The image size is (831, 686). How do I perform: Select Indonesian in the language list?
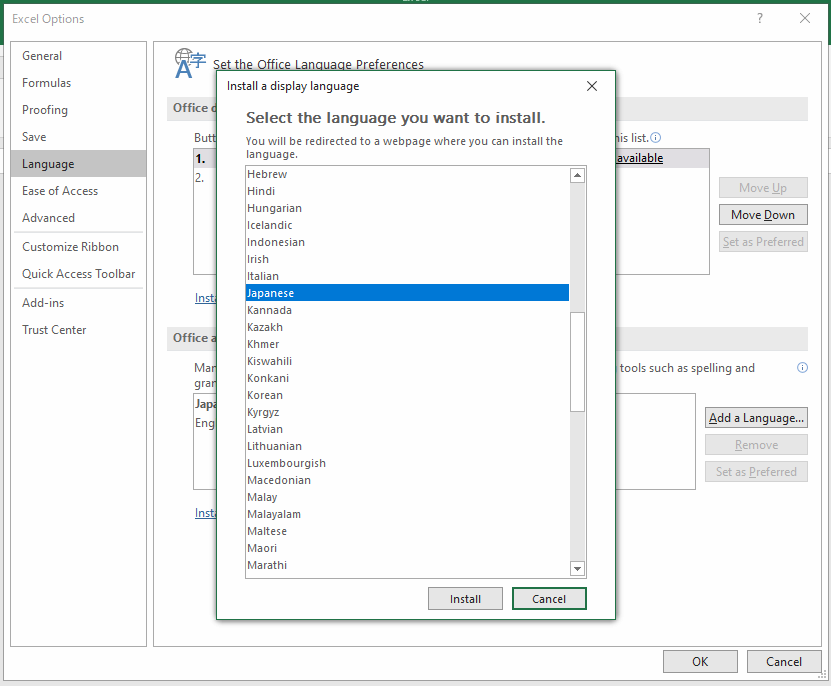(x=407, y=242)
